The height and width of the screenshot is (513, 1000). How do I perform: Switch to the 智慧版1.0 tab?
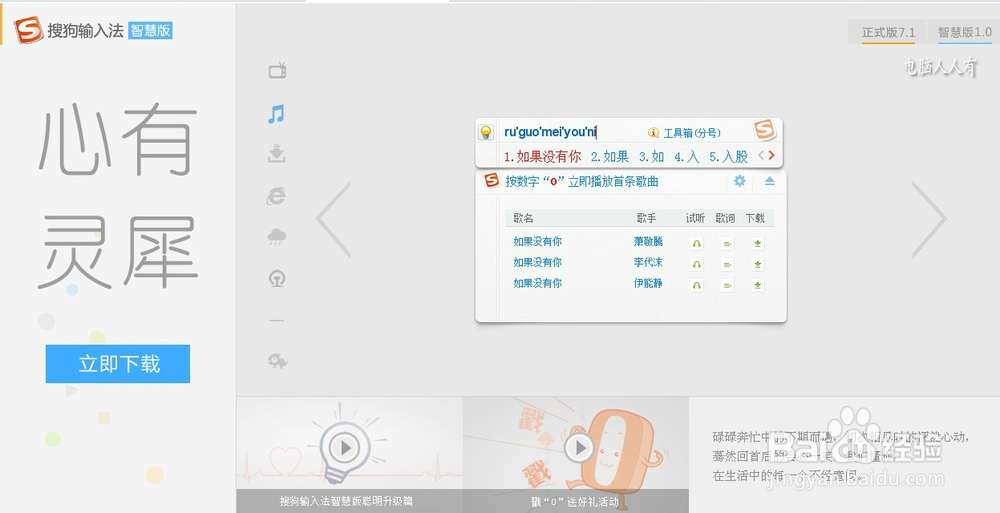(x=964, y=33)
